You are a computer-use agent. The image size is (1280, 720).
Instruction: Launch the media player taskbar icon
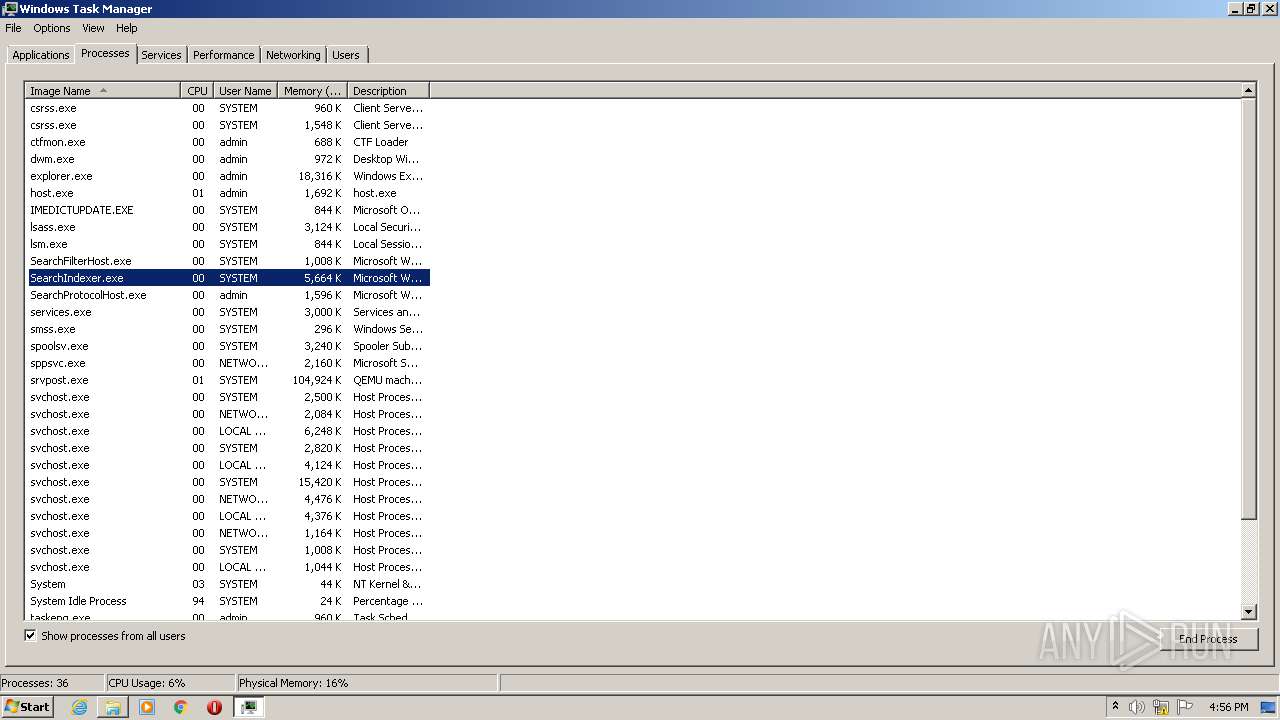(x=147, y=707)
